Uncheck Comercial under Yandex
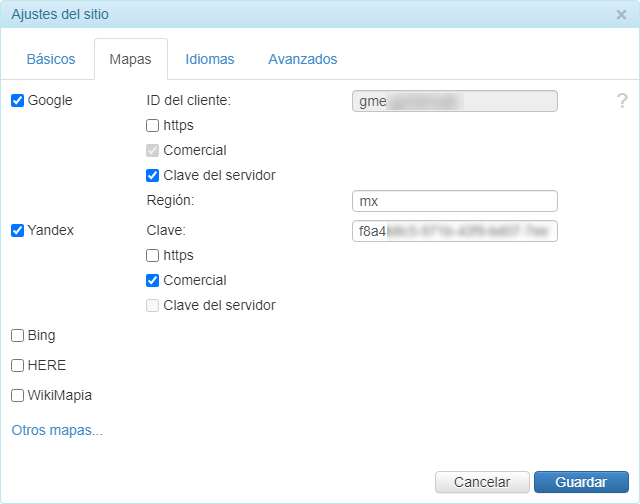The height and width of the screenshot is (504, 640). point(153,280)
